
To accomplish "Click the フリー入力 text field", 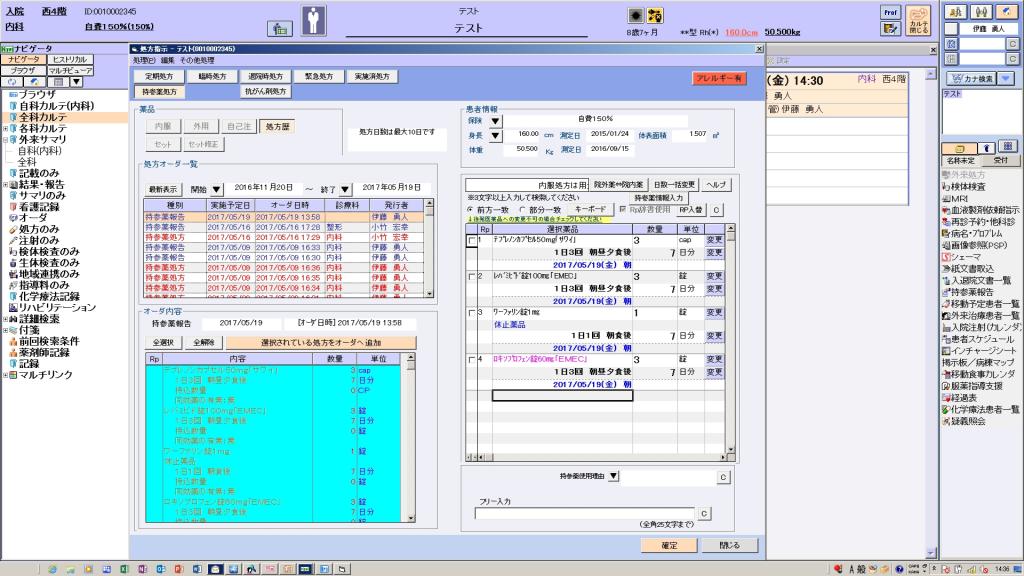I will pos(583,513).
